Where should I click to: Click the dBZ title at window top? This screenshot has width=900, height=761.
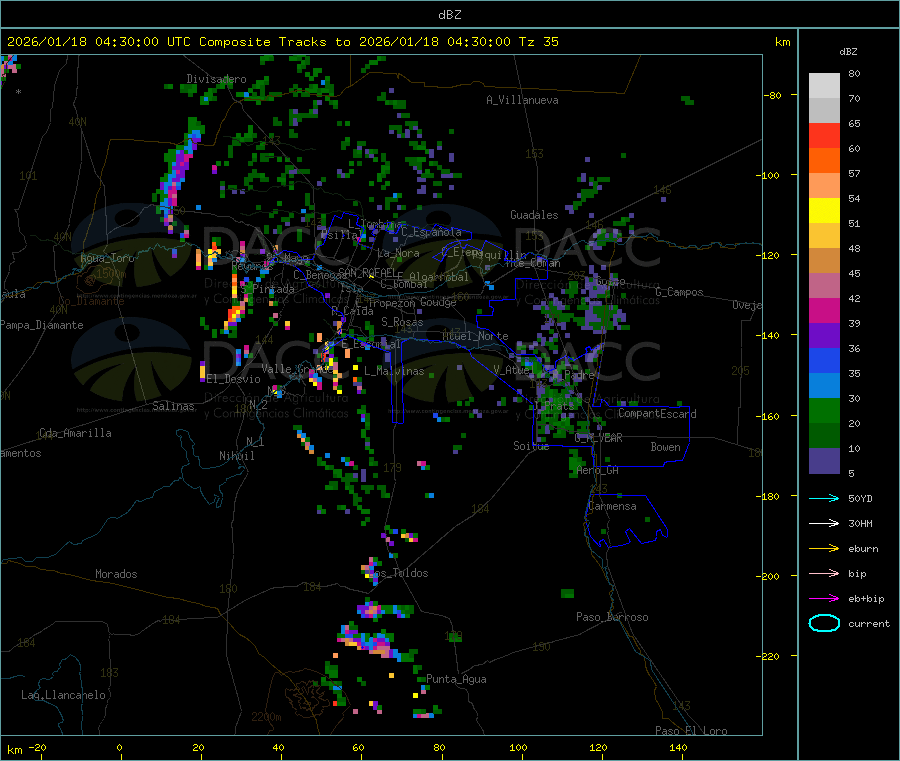[449, 15]
